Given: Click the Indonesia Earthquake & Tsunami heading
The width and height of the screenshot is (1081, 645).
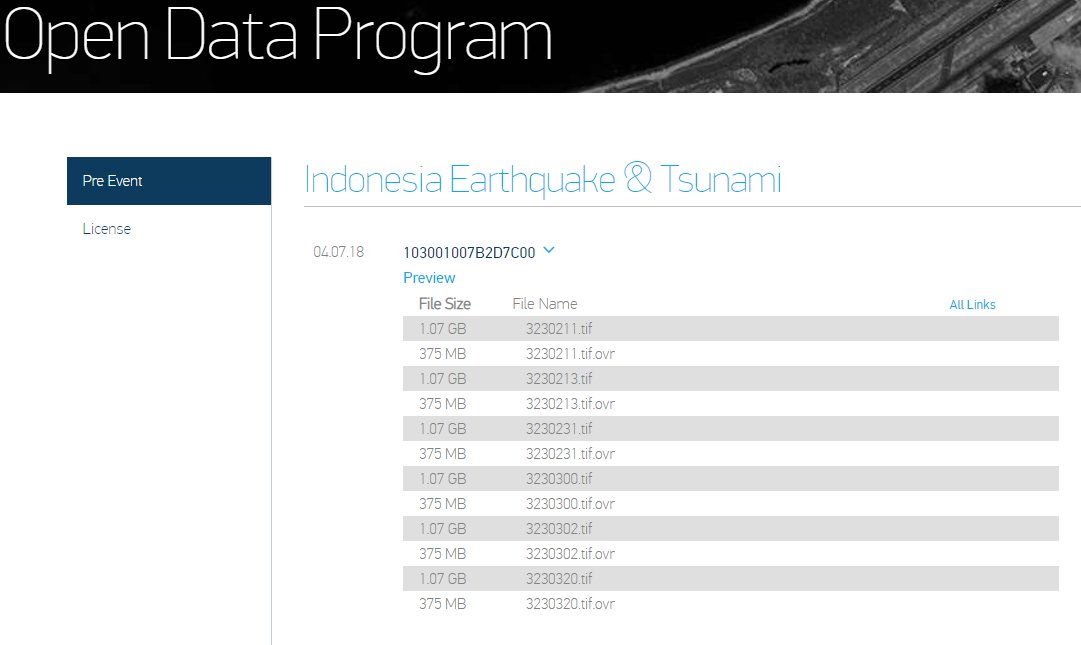Looking at the screenshot, I should [x=543, y=179].
